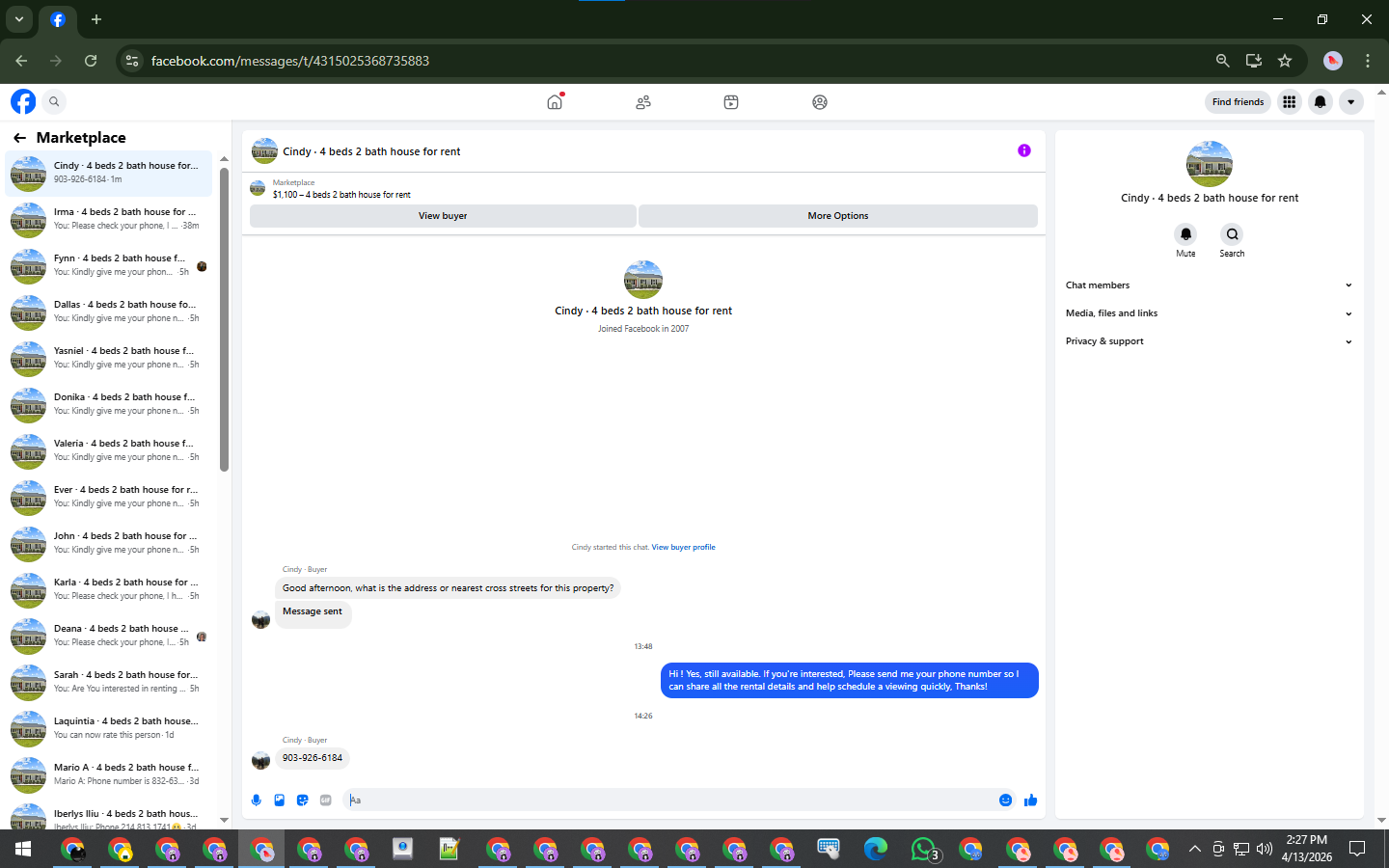Open the Sarah conversation
The height and width of the screenshot is (868, 1389).
coord(109,683)
